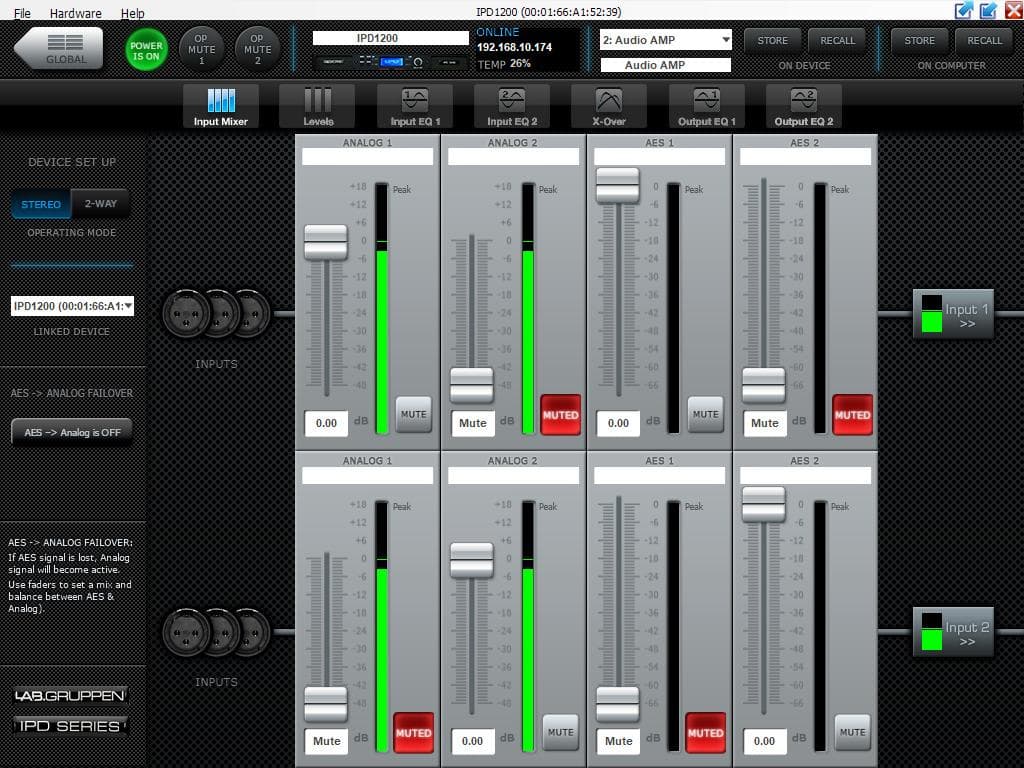This screenshot has width=1024, height=768.
Task: Click Recall under On Computer
Action: [984, 40]
